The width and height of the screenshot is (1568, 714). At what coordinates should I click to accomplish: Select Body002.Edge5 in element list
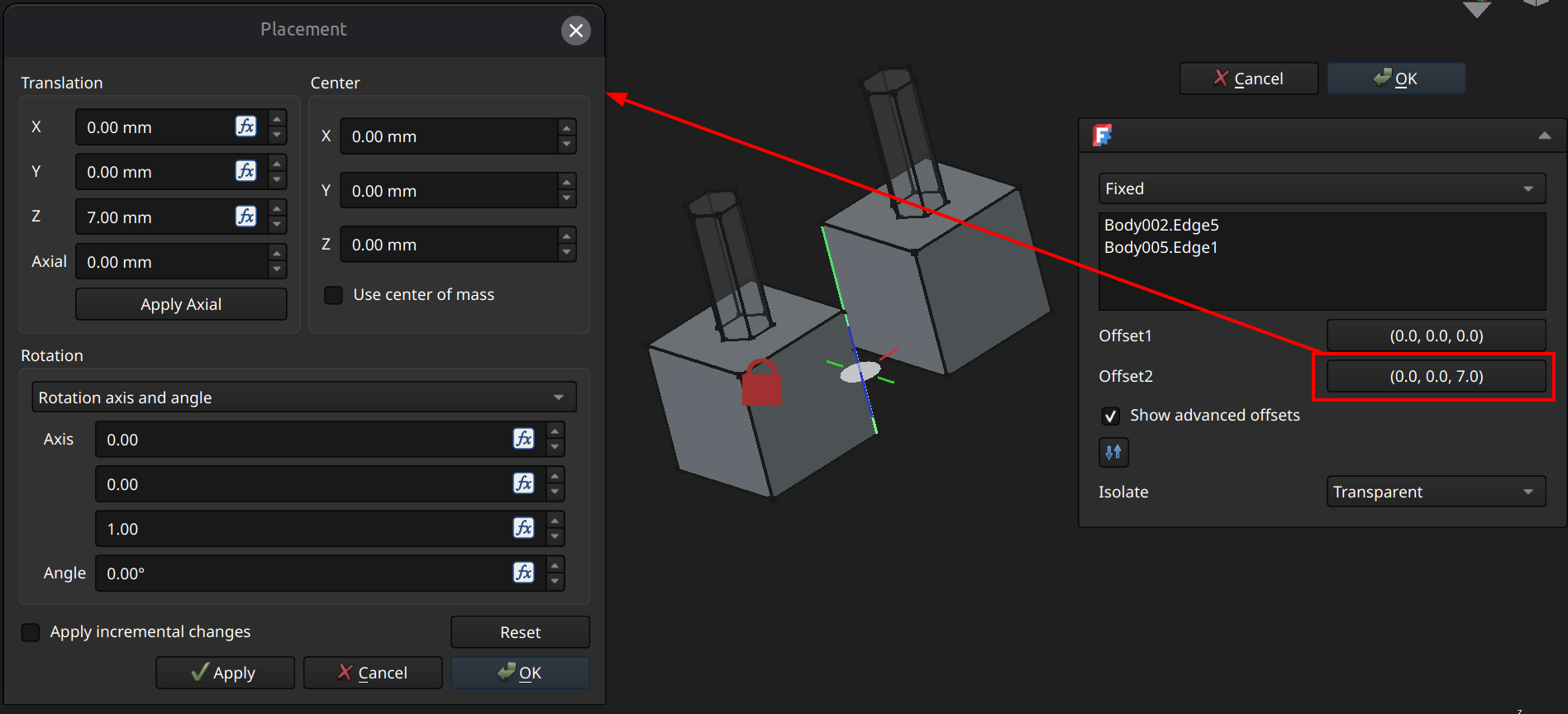[x=1161, y=225]
